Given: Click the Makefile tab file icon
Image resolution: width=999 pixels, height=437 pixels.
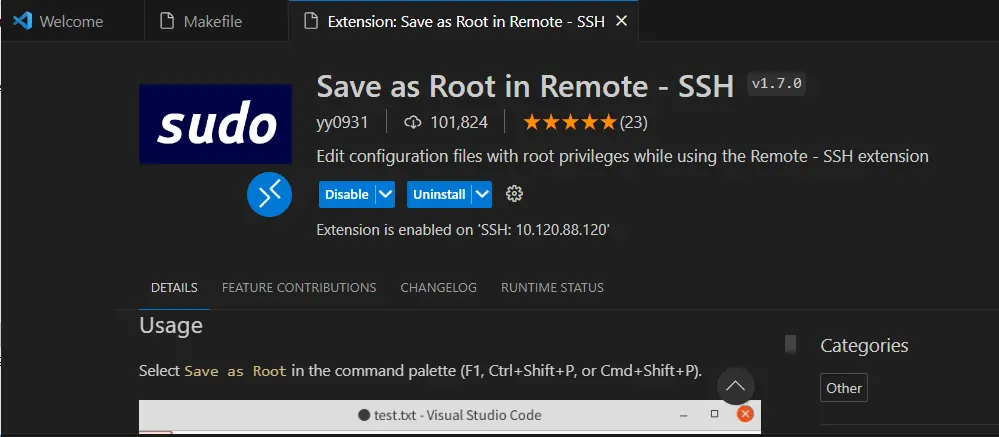Looking at the screenshot, I should pyautogui.click(x=167, y=21).
